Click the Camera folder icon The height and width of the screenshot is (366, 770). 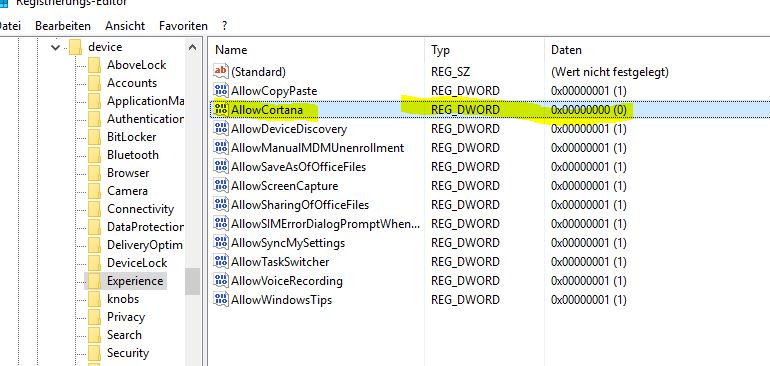pos(94,191)
